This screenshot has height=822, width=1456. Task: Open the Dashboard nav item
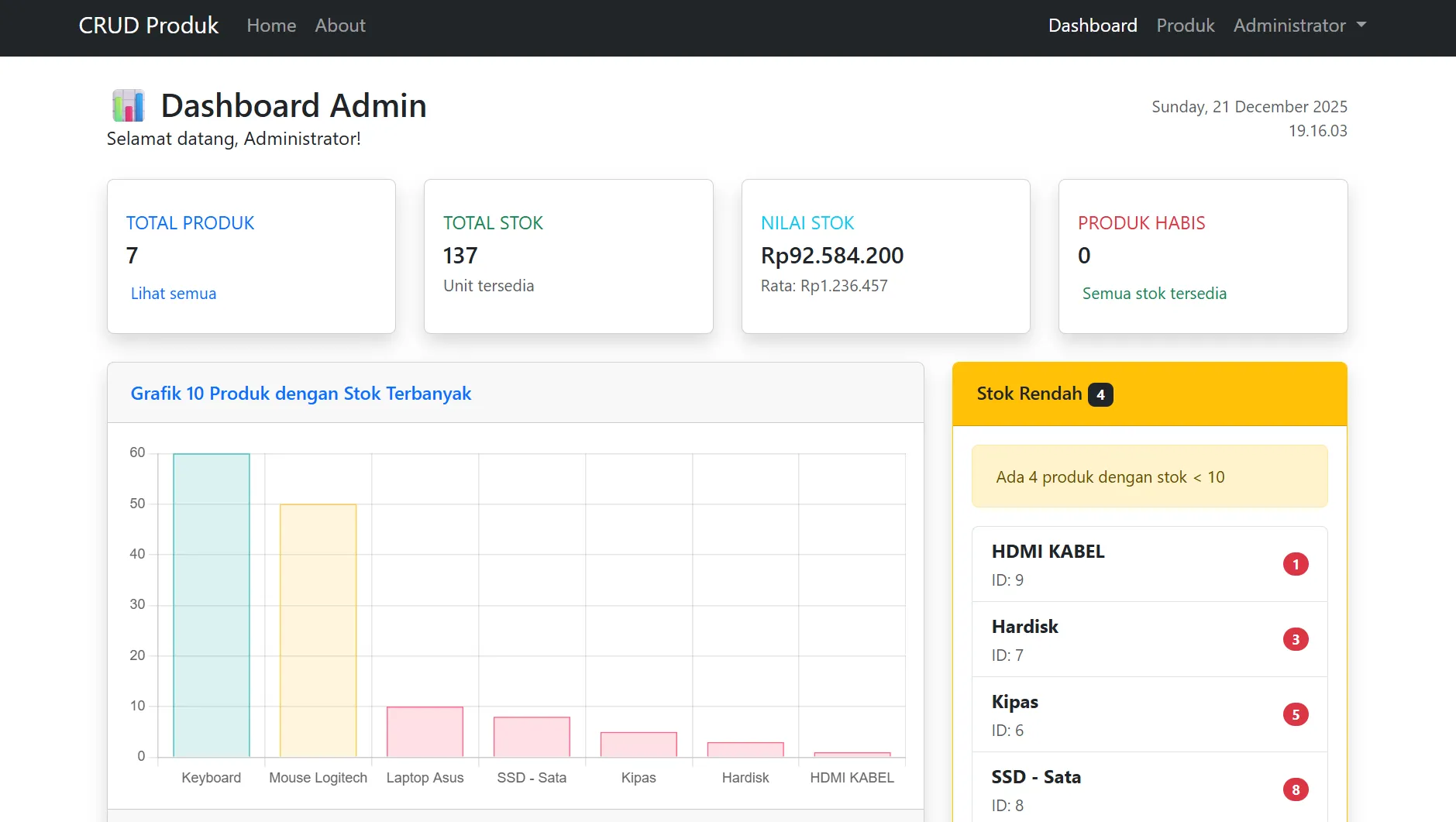[1093, 26]
